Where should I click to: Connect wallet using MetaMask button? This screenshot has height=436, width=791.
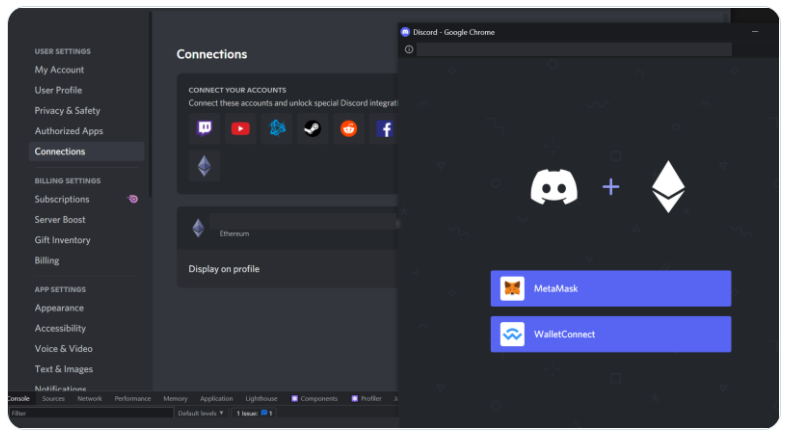(610, 289)
